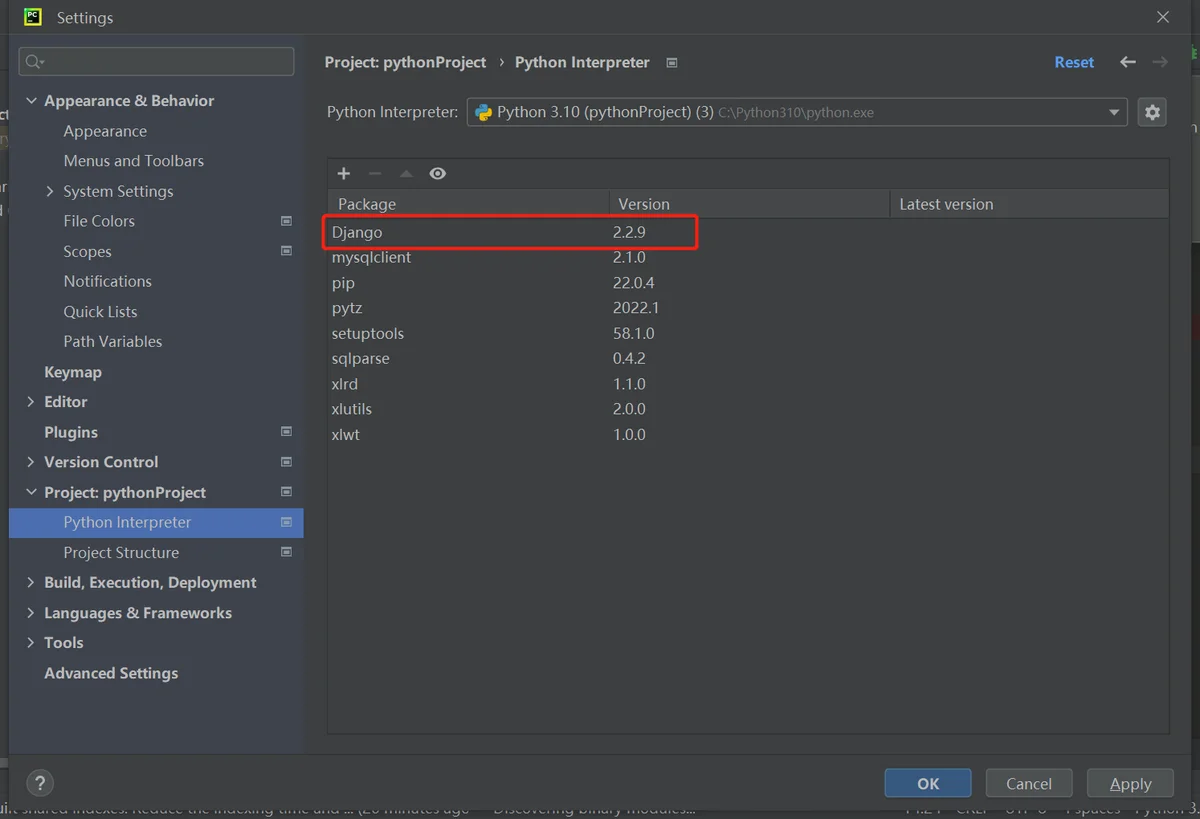Close the Settings dialog
Viewport: 1200px width, 819px height.
(1163, 17)
